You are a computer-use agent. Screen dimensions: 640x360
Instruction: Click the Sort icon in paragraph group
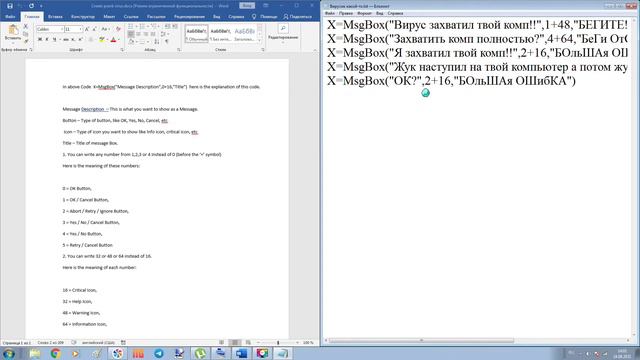pos(157,41)
